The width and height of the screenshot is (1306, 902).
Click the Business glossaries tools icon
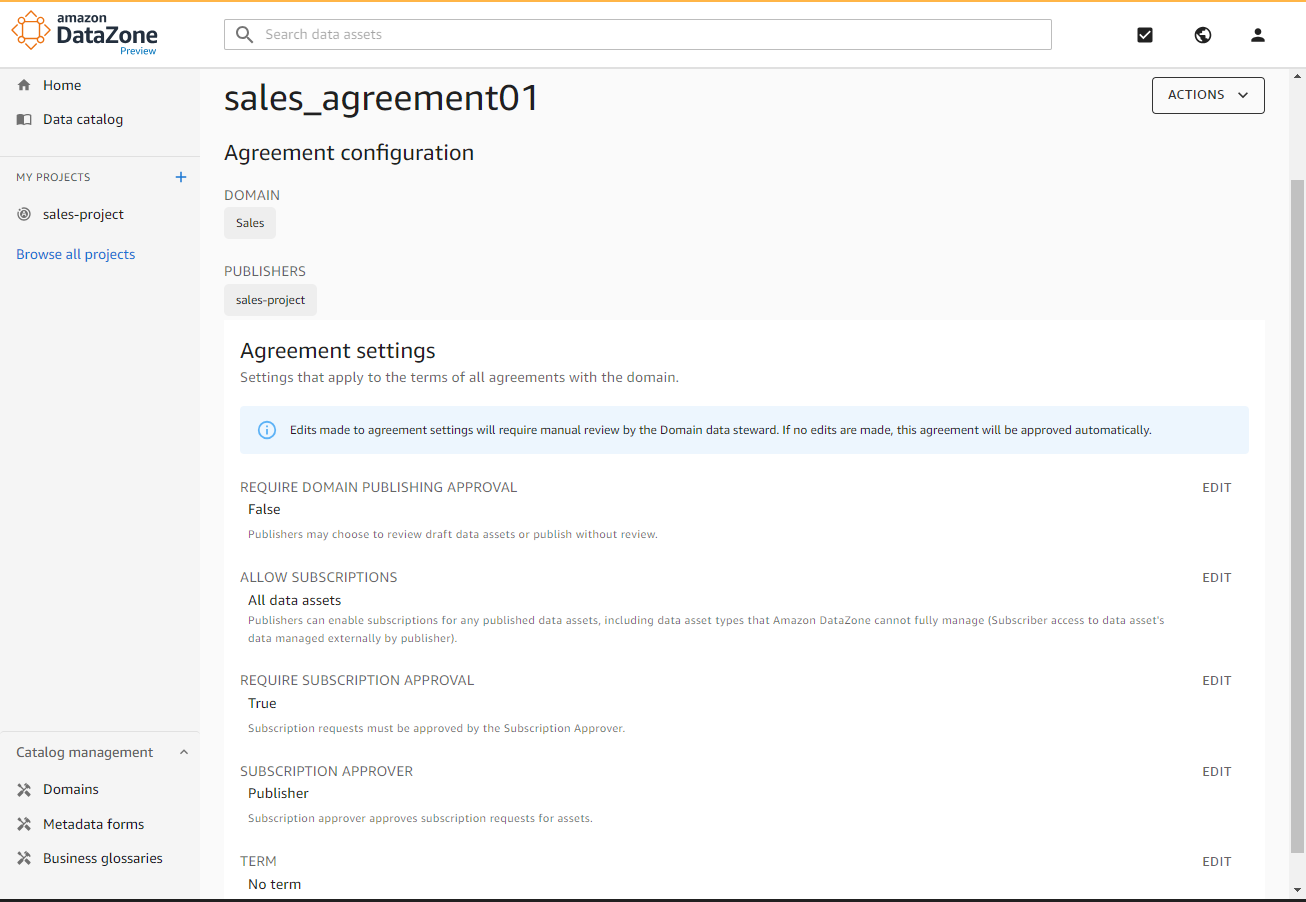[24, 859]
